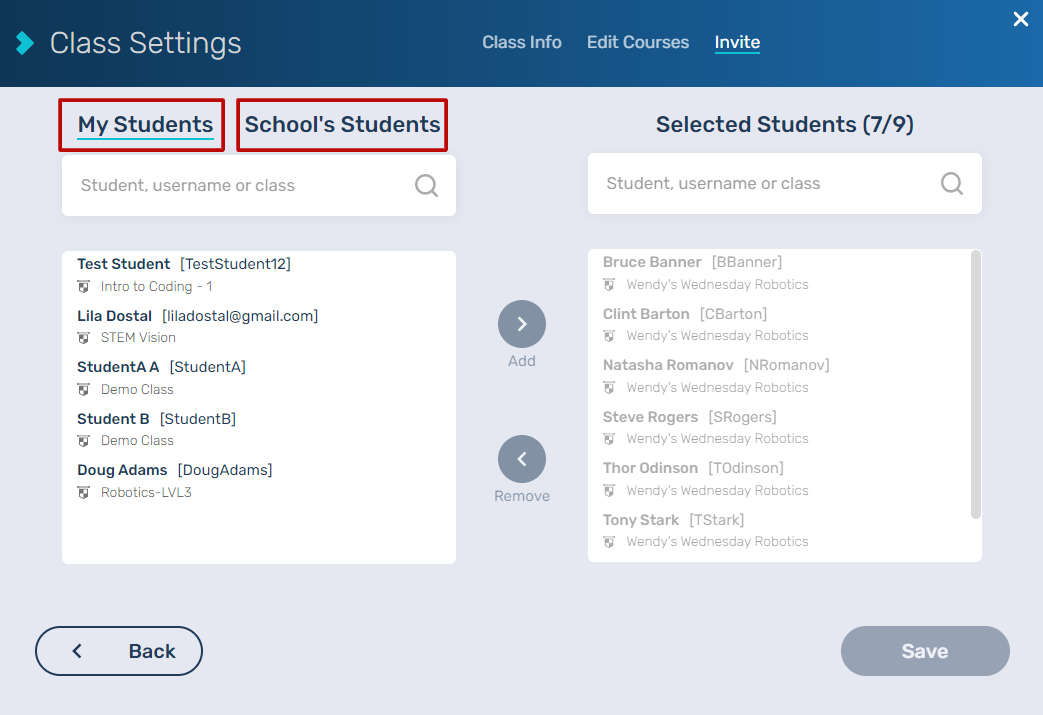Switch to the My Students tab

coord(145,125)
